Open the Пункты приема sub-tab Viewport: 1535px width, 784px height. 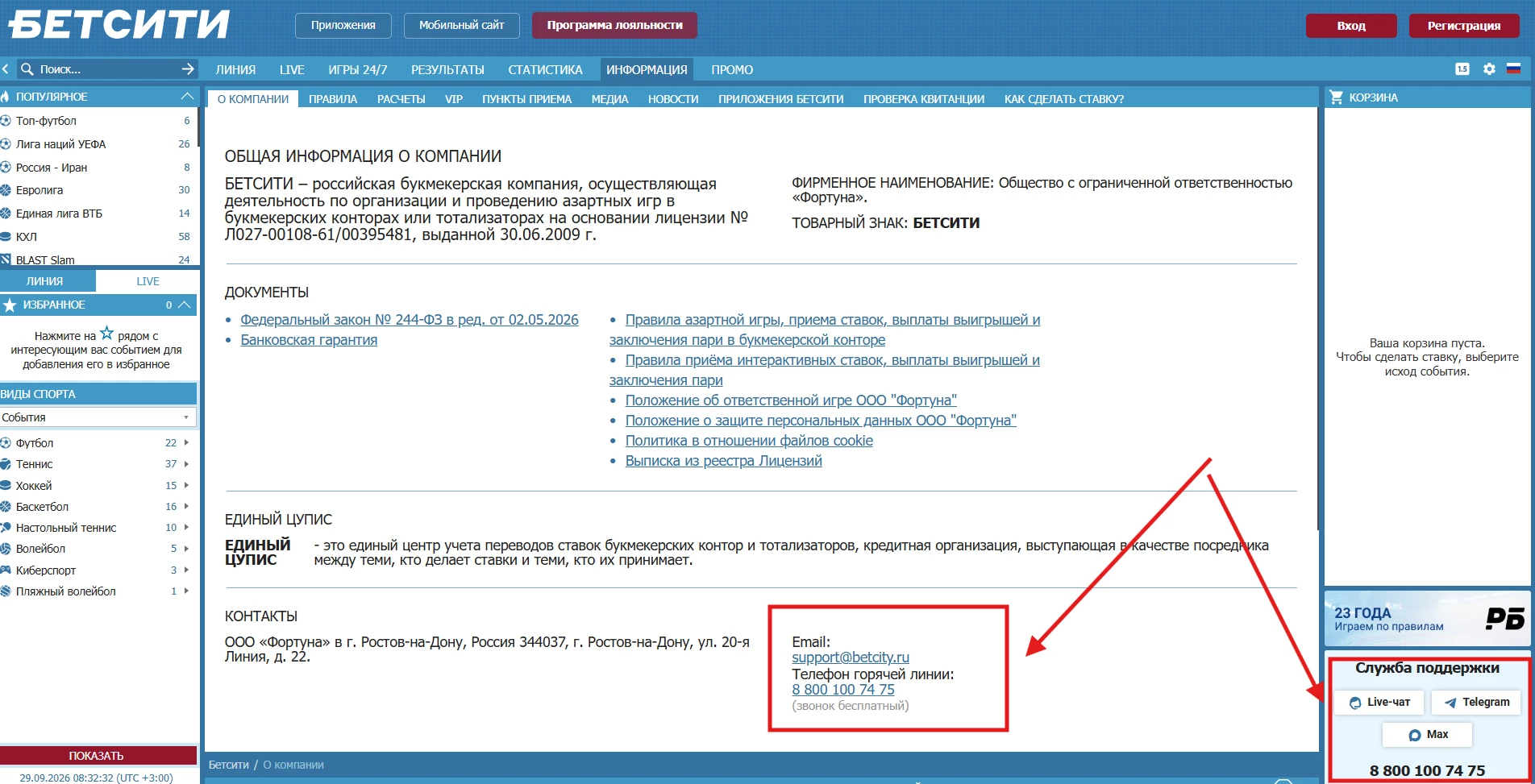pos(526,99)
